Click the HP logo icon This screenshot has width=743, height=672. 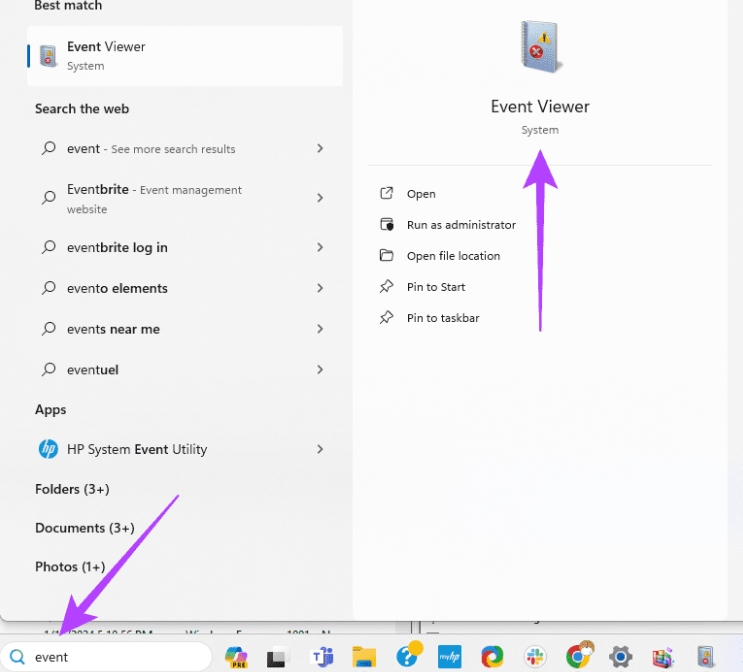(48, 449)
